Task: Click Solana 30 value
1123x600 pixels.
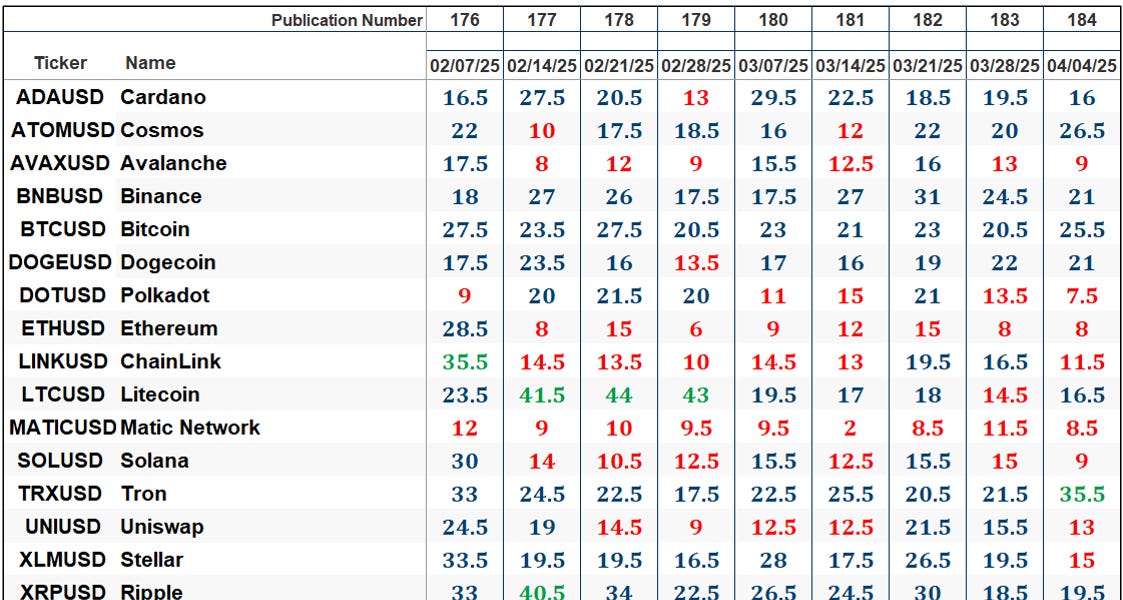Action: click(x=465, y=460)
